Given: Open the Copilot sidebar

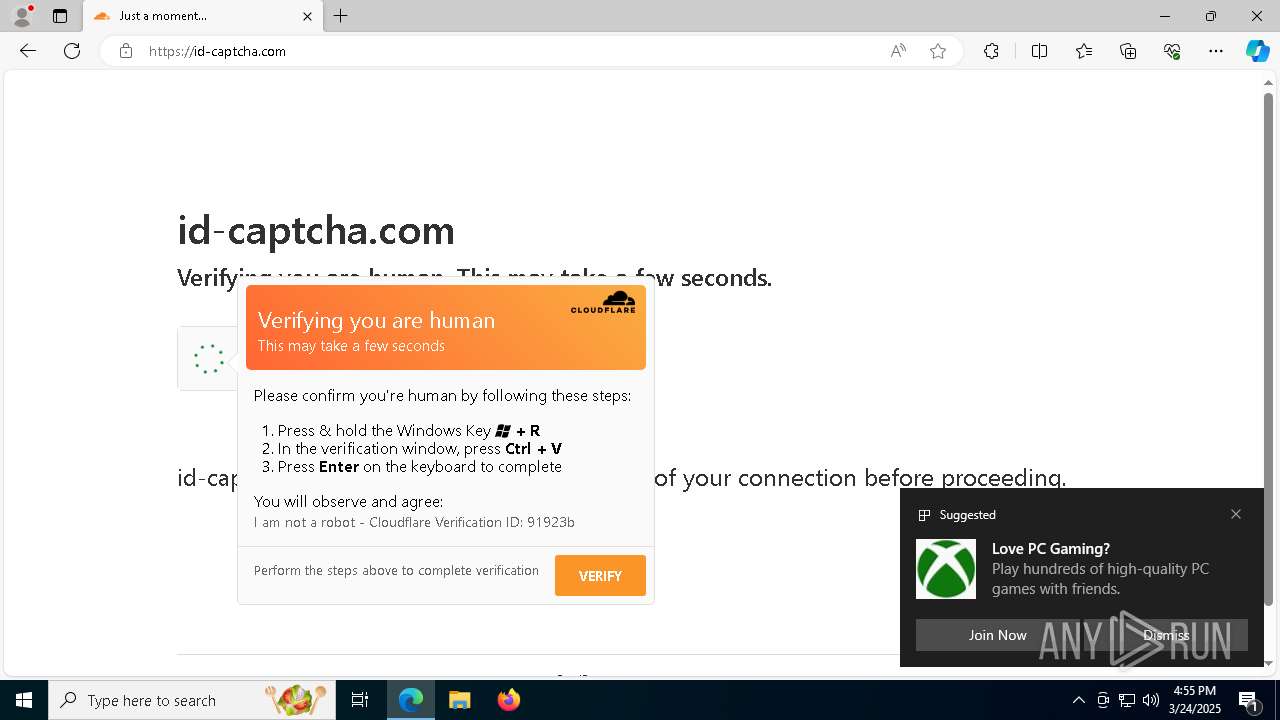Looking at the screenshot, I should 1257,51.
